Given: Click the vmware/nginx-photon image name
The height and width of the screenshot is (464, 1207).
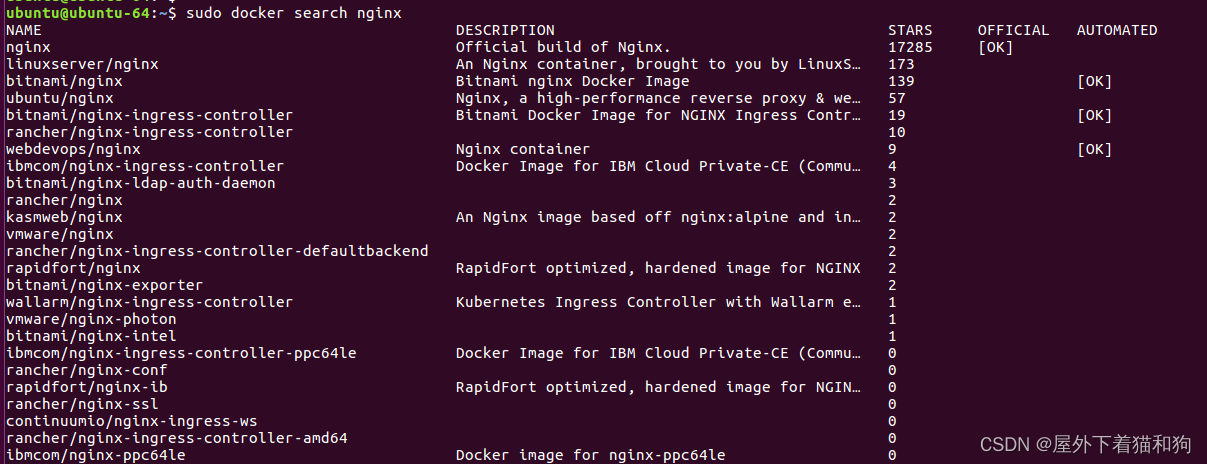Looking at the screenshot, I should (x=91, y=319).
